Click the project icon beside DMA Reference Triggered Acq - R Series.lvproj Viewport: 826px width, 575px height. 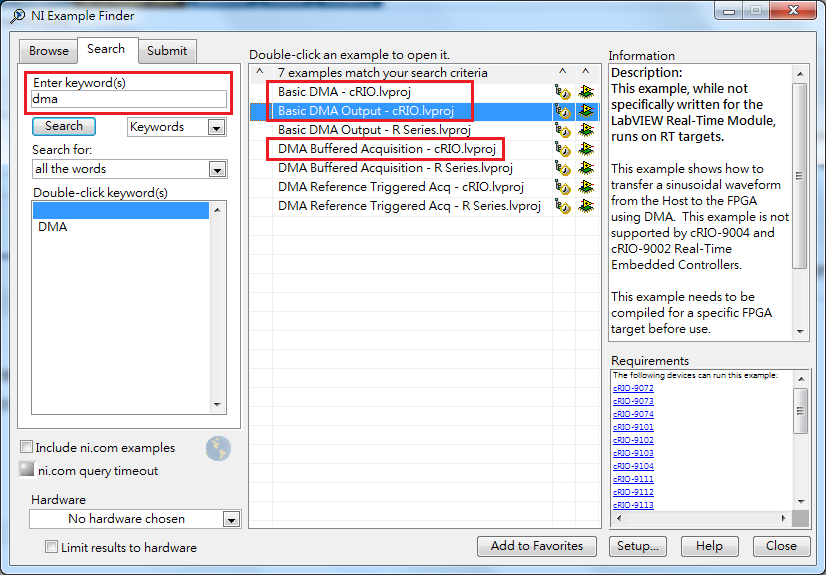(563, 206)
